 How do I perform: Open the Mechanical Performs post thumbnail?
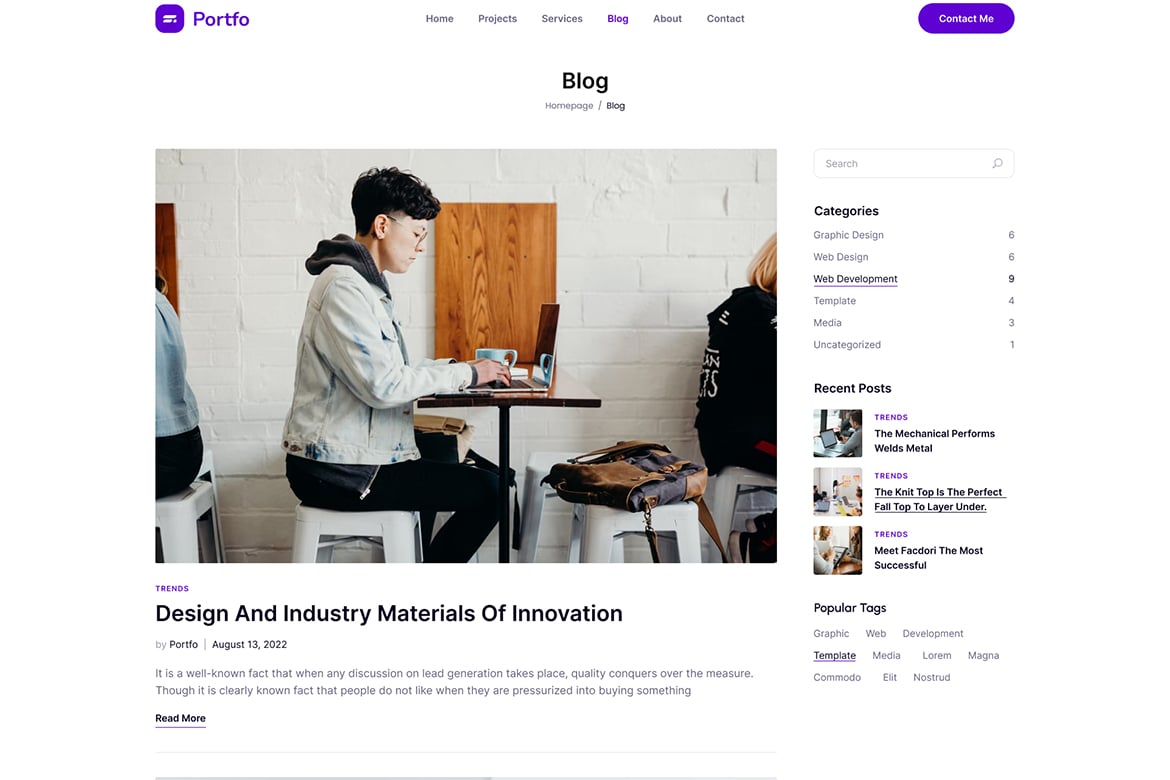click(837, 433)
